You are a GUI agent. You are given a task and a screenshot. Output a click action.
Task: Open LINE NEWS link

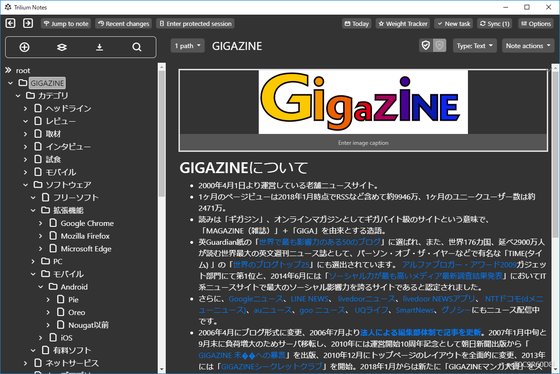(309, 299)
